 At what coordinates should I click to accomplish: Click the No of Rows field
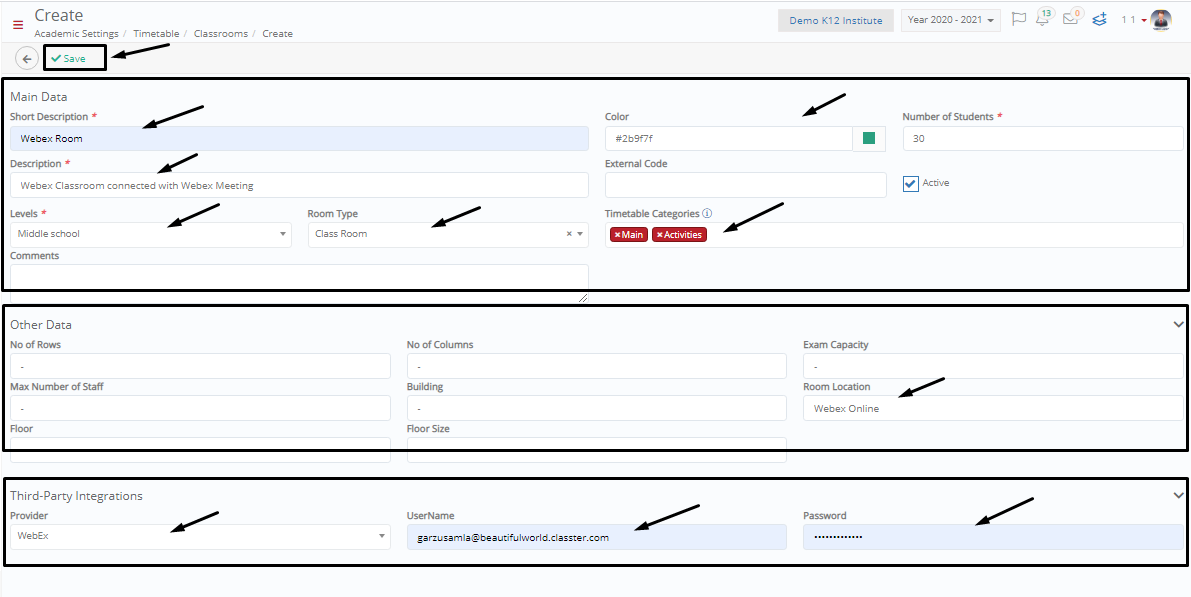click(201, 366)
